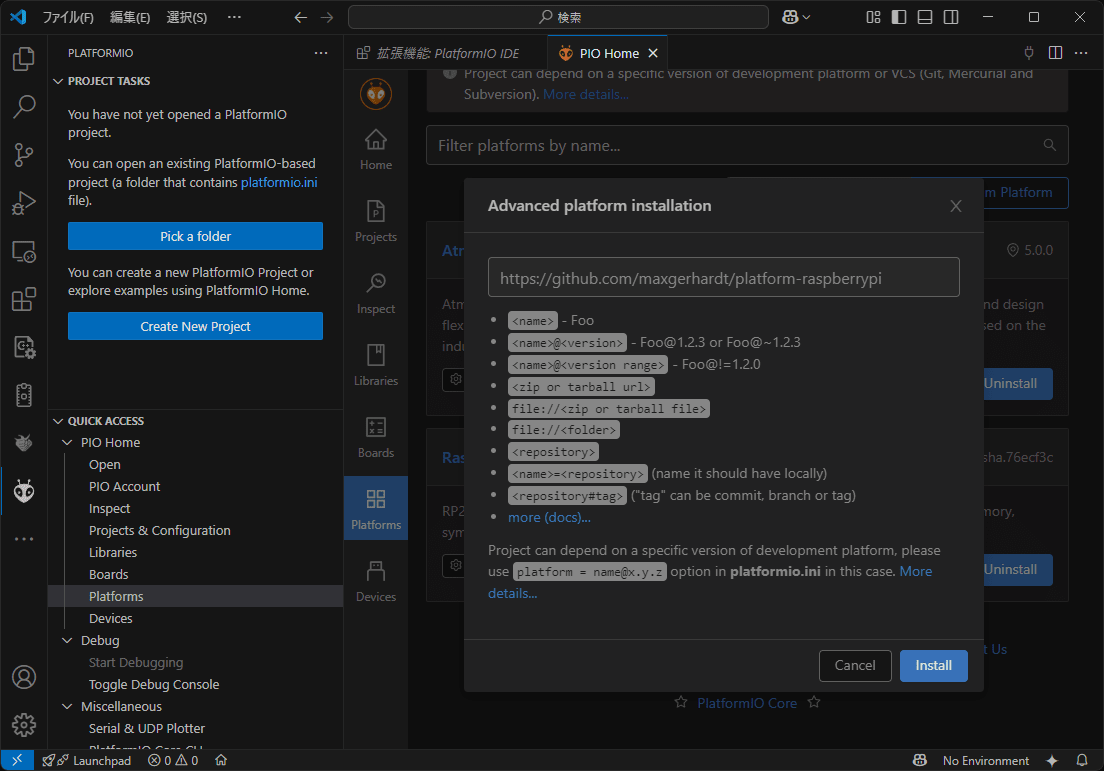Open Boards in PIO Home sidebar
Image resolution: width=1104 pixels, height=771 pixels.
(x=376, y=437)
